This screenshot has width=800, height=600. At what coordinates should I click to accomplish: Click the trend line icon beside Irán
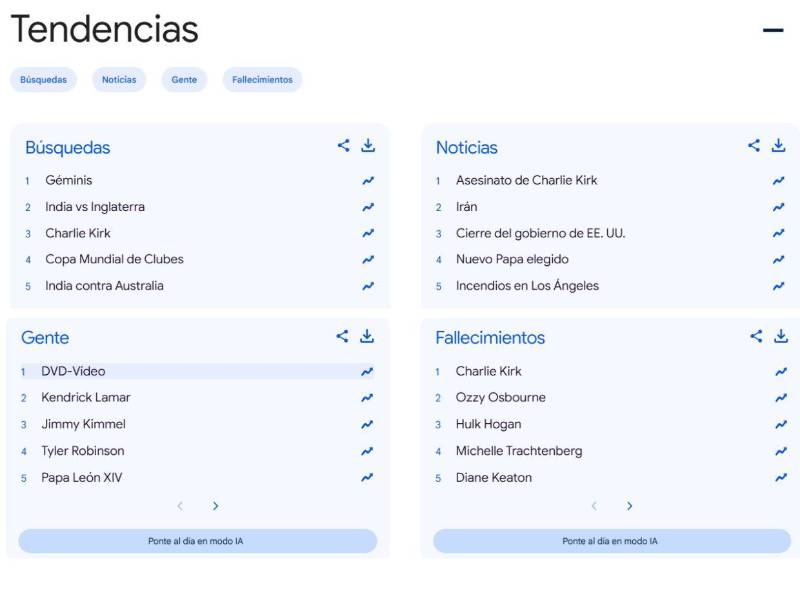tap(777, 206)
